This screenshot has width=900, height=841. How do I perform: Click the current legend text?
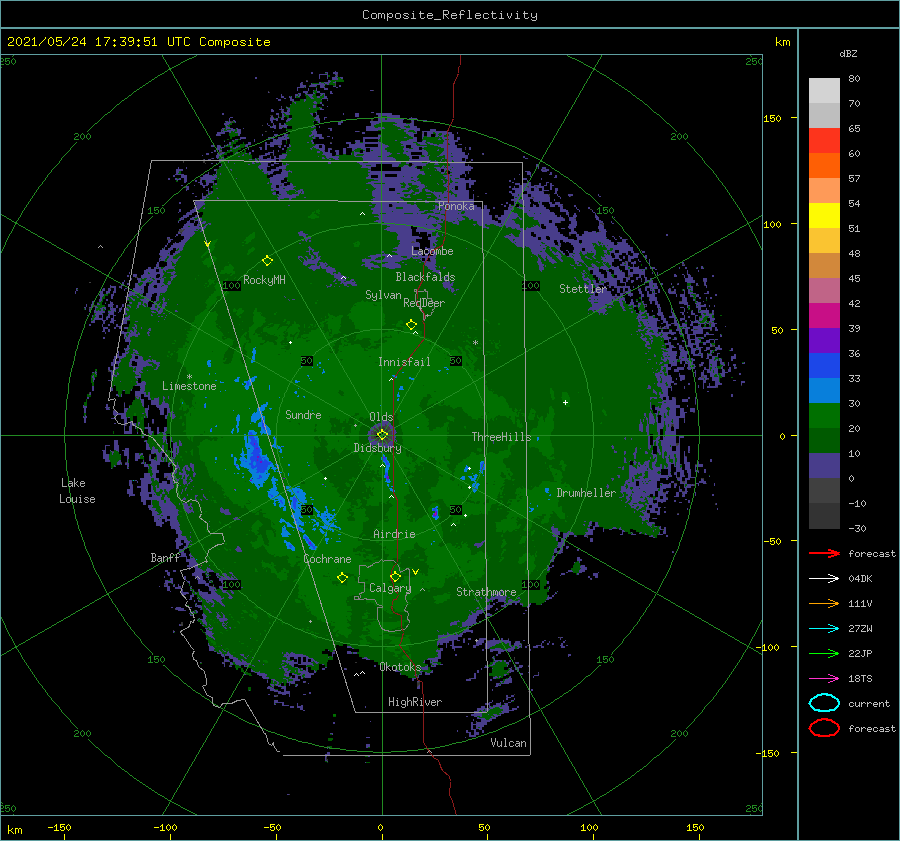869,703
